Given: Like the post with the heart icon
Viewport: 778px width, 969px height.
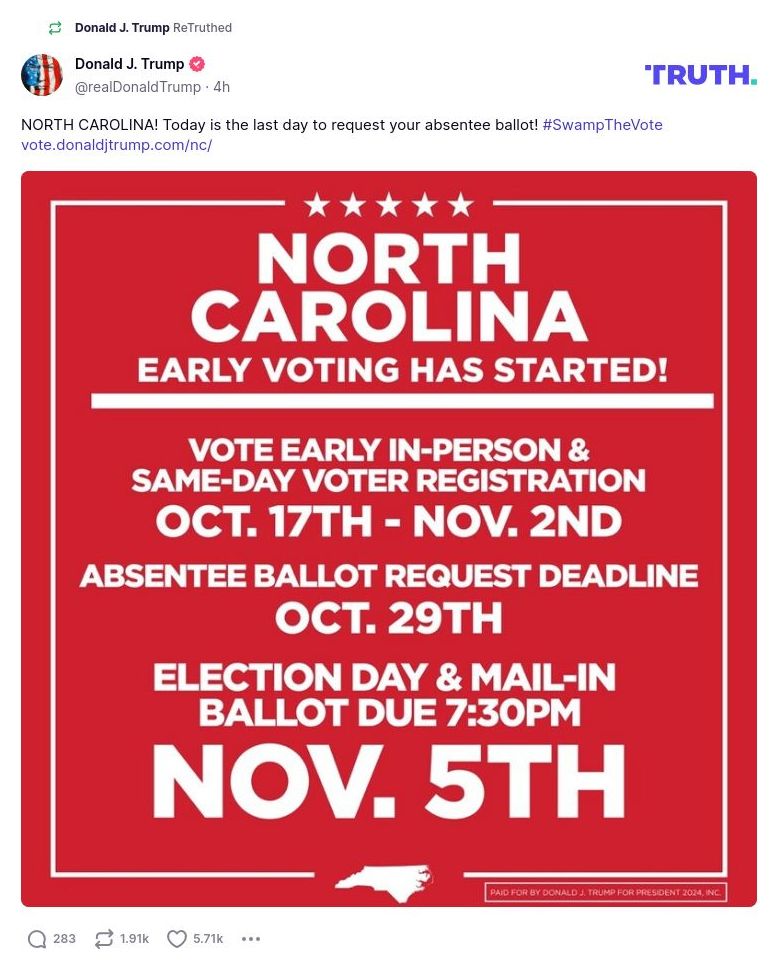Looking at the screenshot, I should [177, 939].
